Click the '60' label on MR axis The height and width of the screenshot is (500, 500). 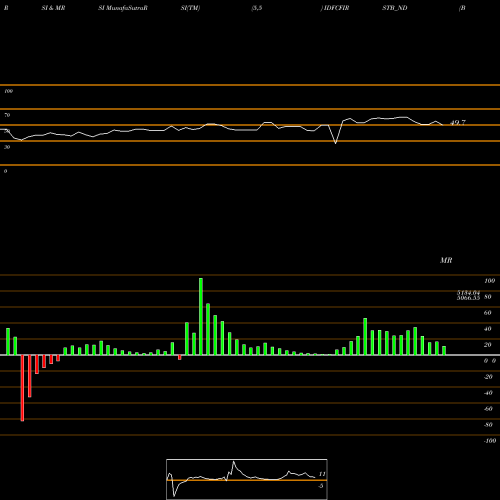[488, 313]
